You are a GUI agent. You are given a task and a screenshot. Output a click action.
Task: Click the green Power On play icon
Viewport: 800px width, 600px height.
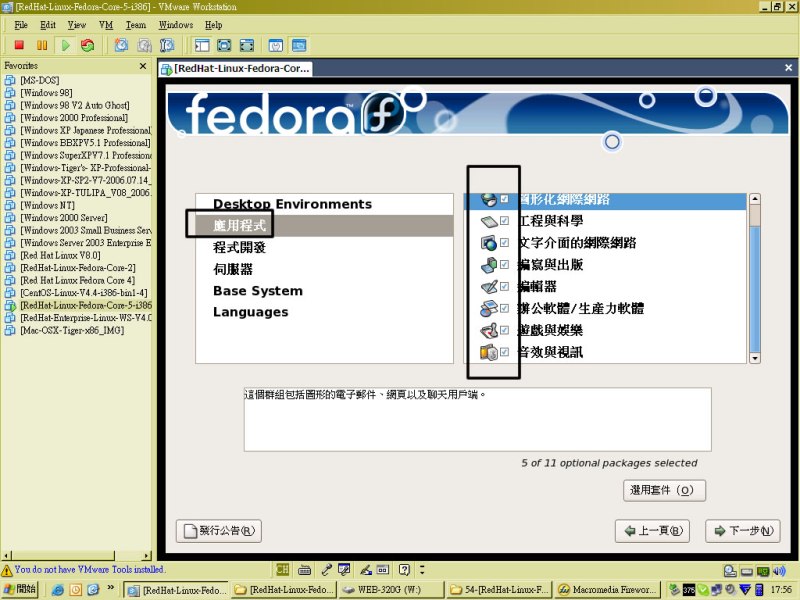(x=65, y=45)
